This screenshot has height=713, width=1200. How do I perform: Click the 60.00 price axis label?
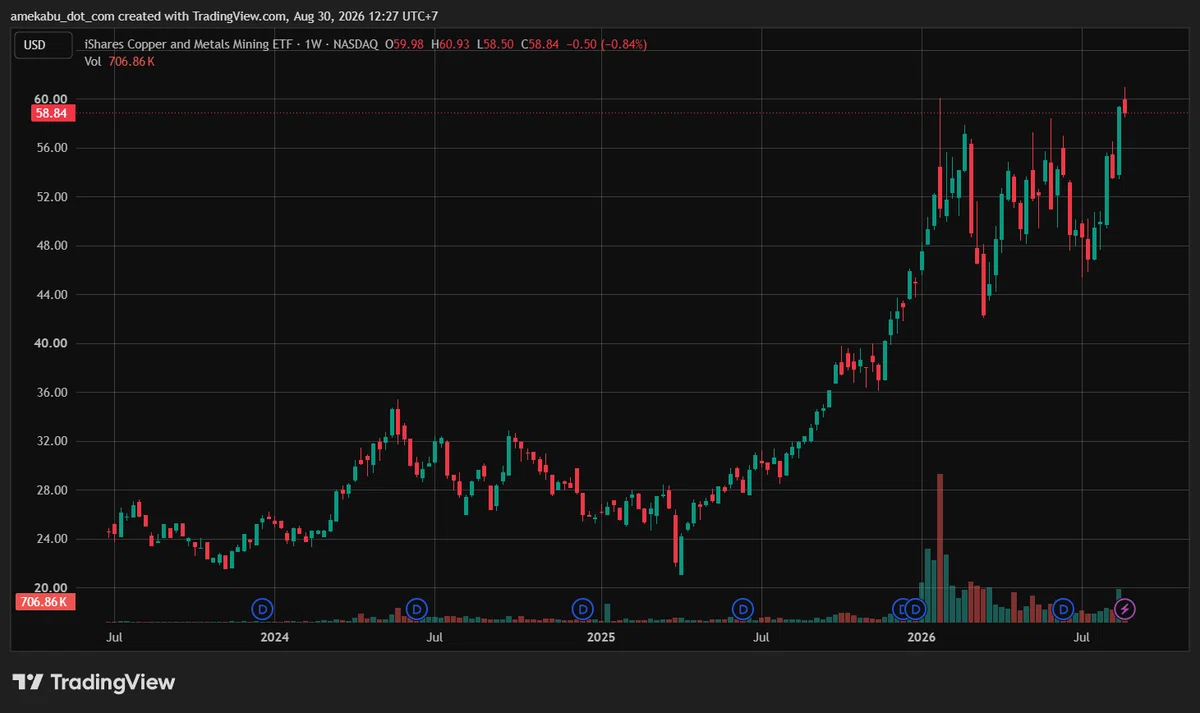(51, 99)
